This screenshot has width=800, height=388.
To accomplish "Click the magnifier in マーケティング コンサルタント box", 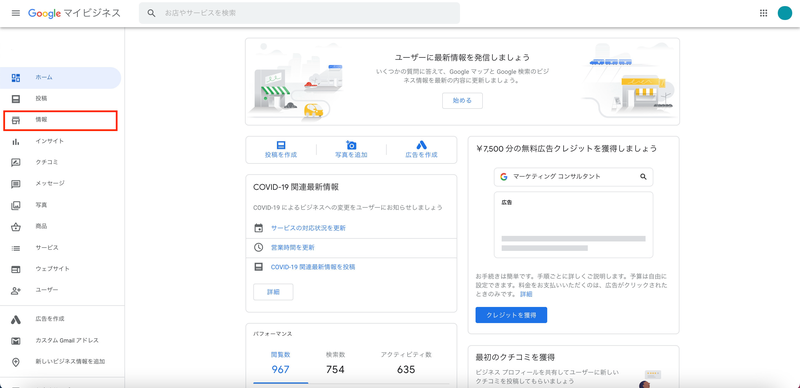I will click(643, 177).
